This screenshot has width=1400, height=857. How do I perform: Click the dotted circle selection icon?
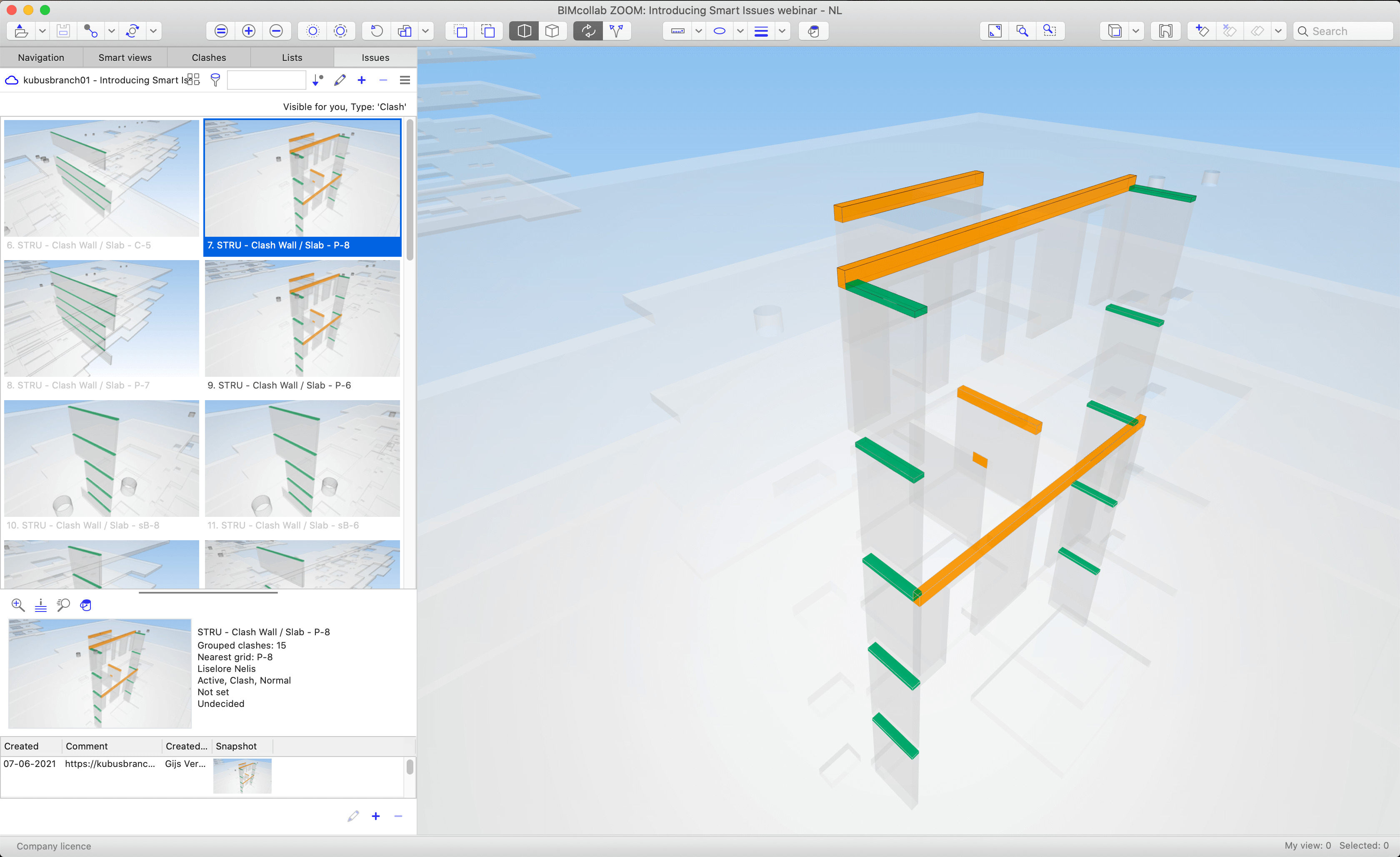pos(312,31)
